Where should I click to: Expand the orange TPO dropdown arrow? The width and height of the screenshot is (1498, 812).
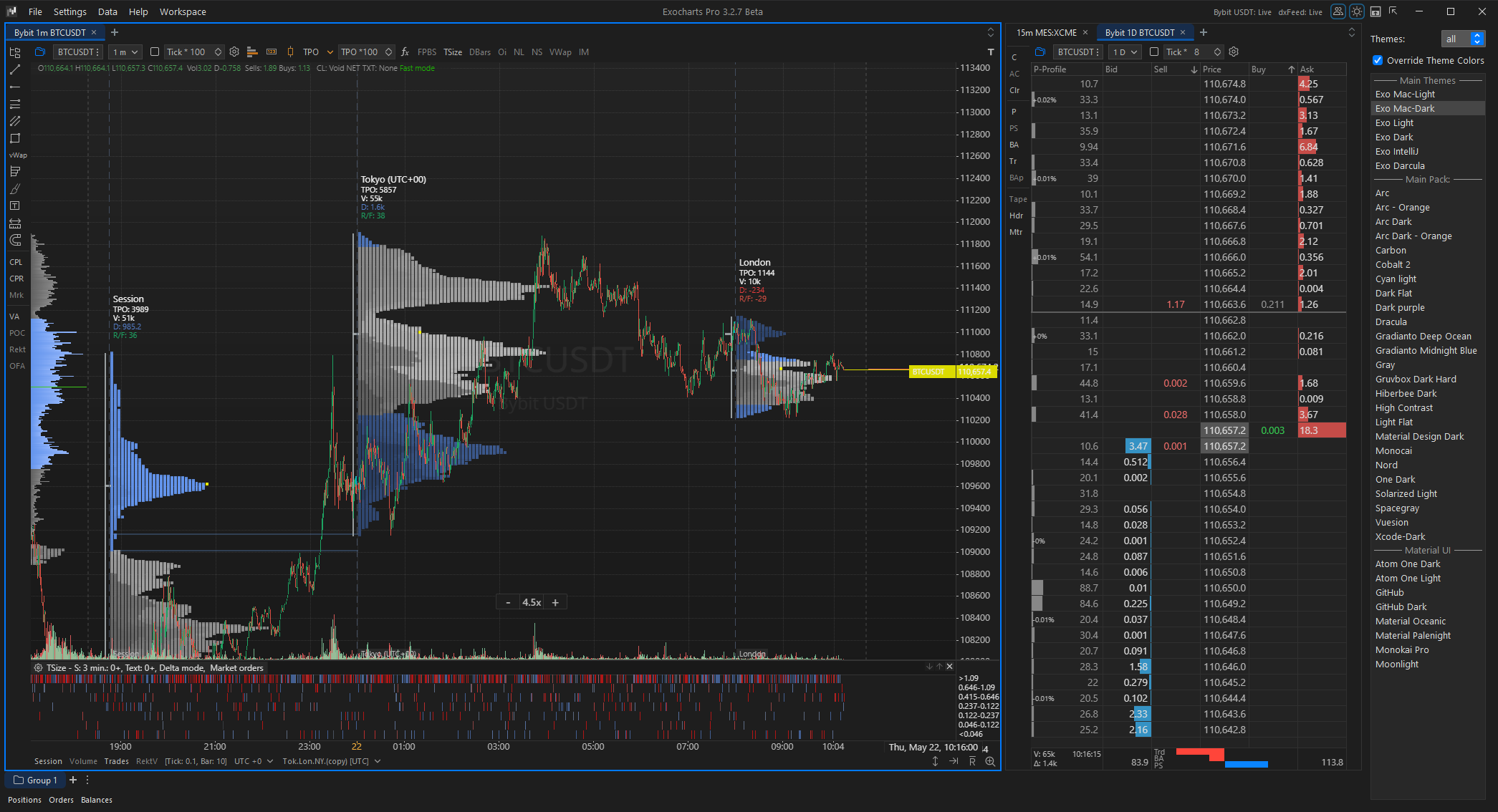click(x=330, y=52)
